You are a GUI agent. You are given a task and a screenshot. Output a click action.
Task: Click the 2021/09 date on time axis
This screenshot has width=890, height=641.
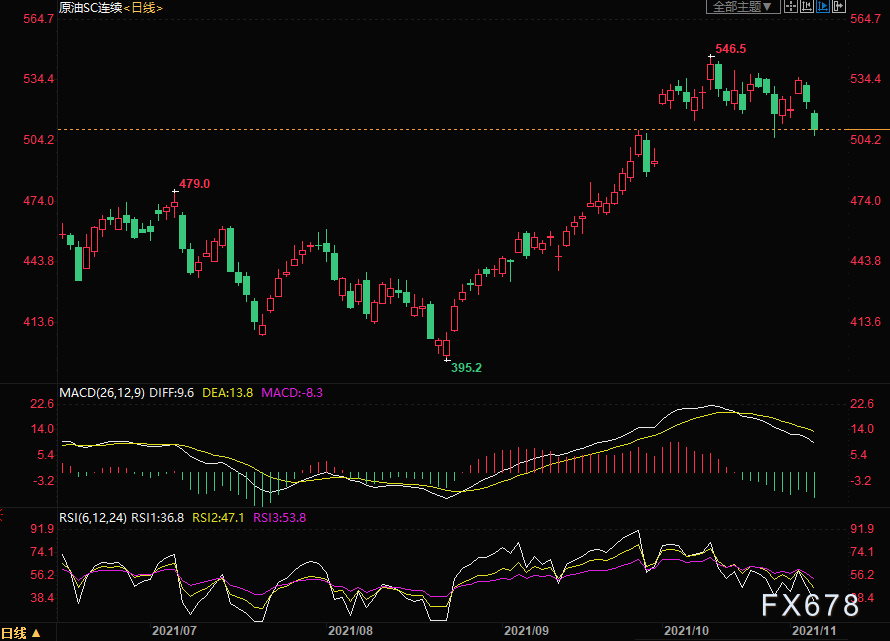[x=526, y=631]
